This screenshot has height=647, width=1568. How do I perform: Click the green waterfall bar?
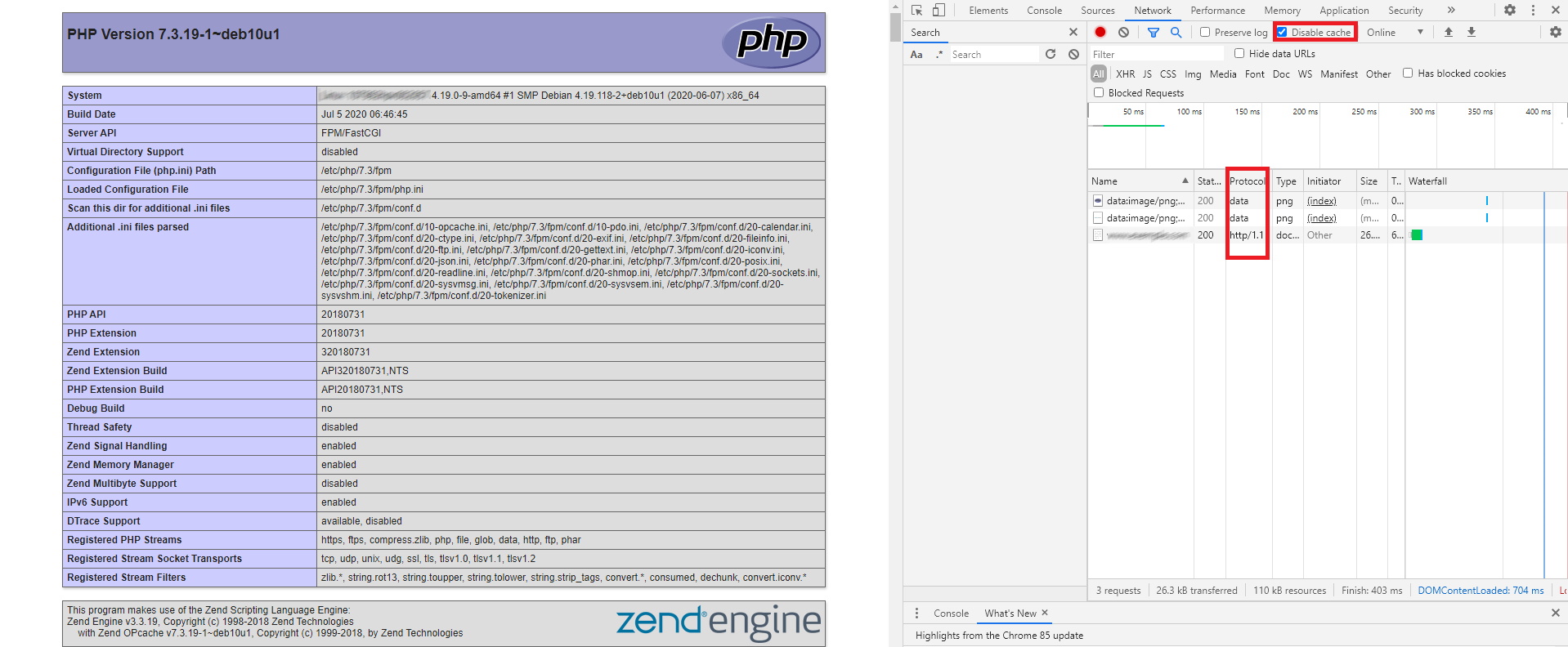tap(1417, 235)
